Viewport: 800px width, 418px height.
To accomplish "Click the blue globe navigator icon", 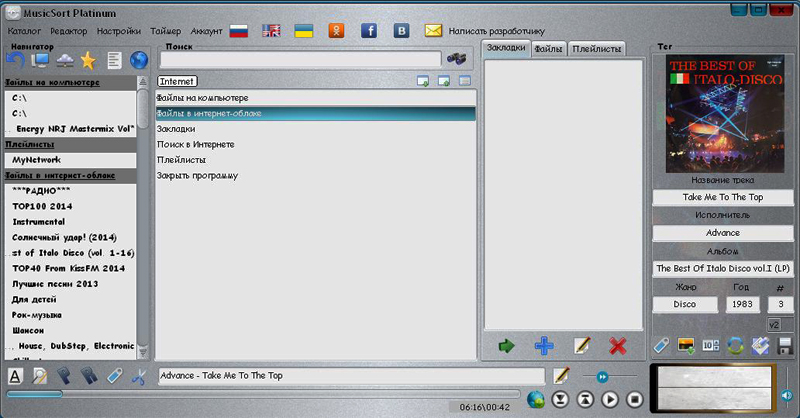I will pyautogui.click(x=139, y=61).
